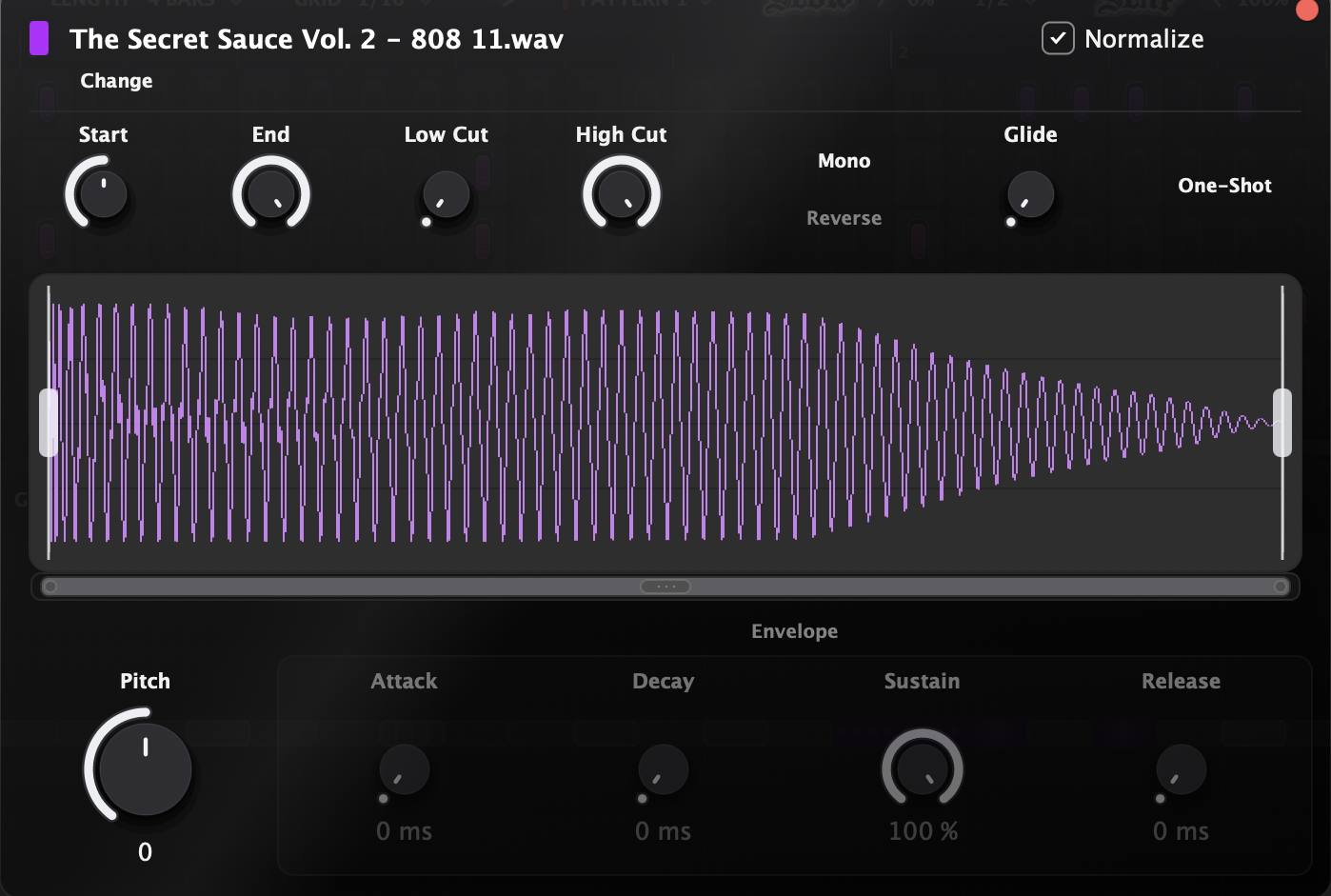This screenshot has width=1331, height=896.
Task: Click the Decay envelope knob
Action: click(663, 770)
